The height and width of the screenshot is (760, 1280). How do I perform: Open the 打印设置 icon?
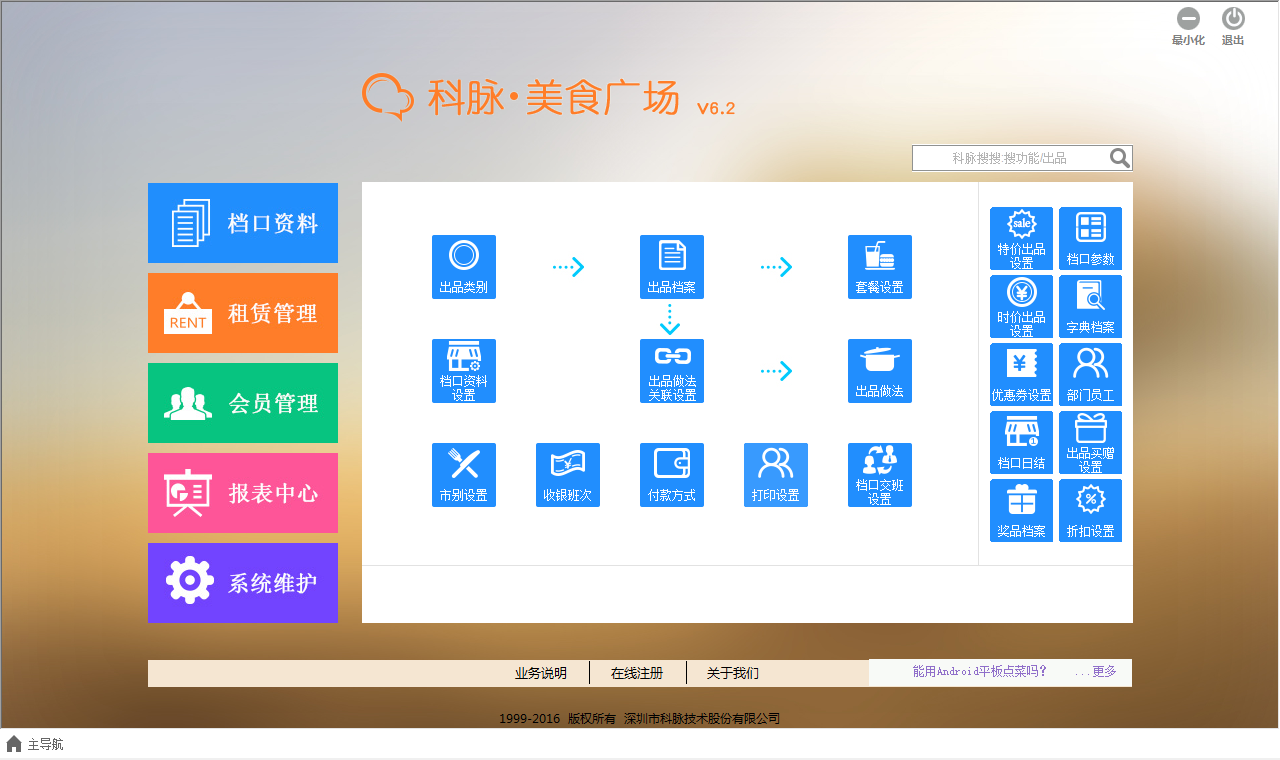tap(775, 475)
